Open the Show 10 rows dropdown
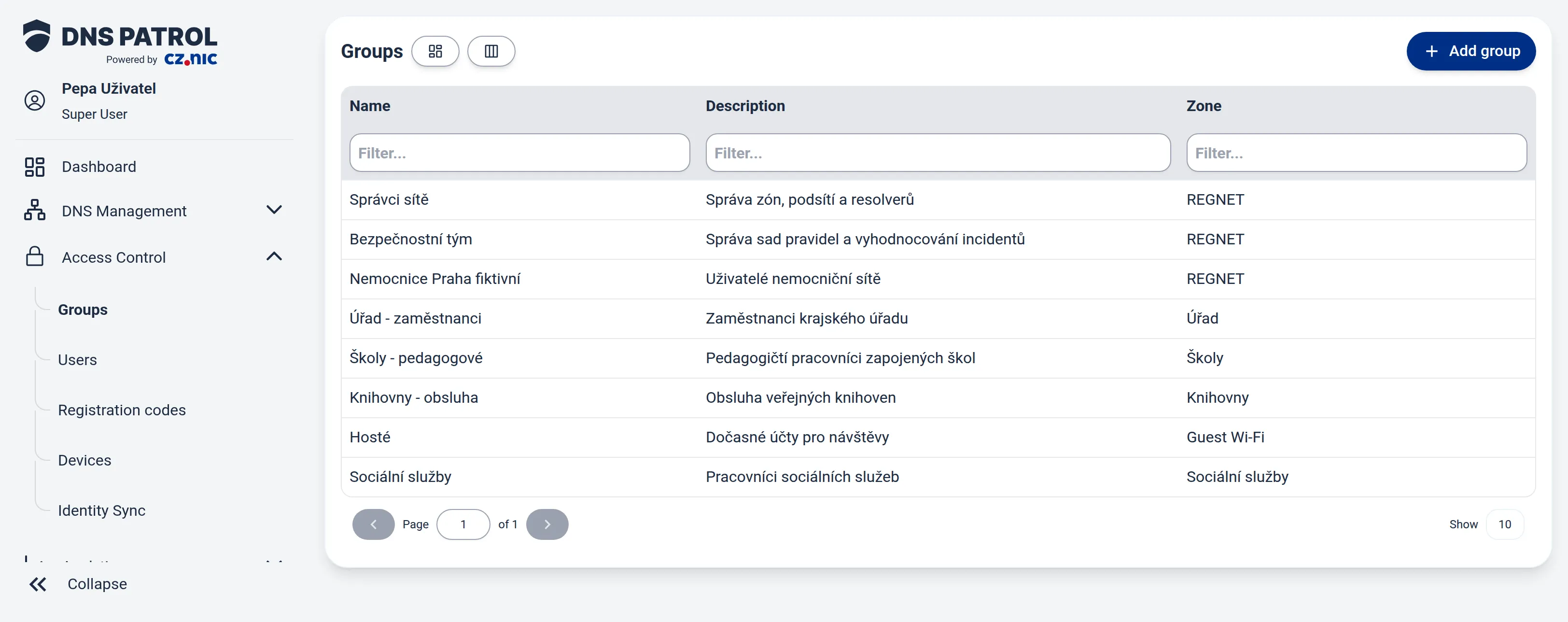The height and width of the screenshot is (622, 1568). point(1505,524)
